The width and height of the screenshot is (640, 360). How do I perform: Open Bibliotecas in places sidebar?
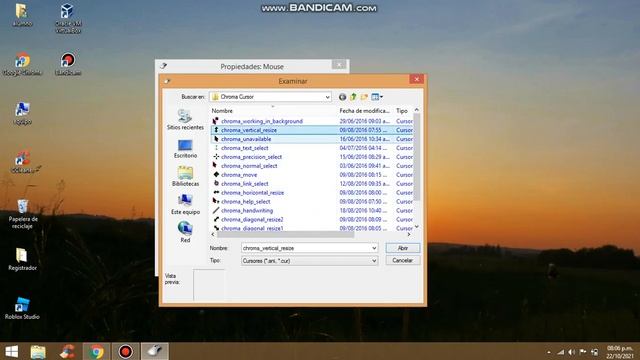[x=185, y=176]
